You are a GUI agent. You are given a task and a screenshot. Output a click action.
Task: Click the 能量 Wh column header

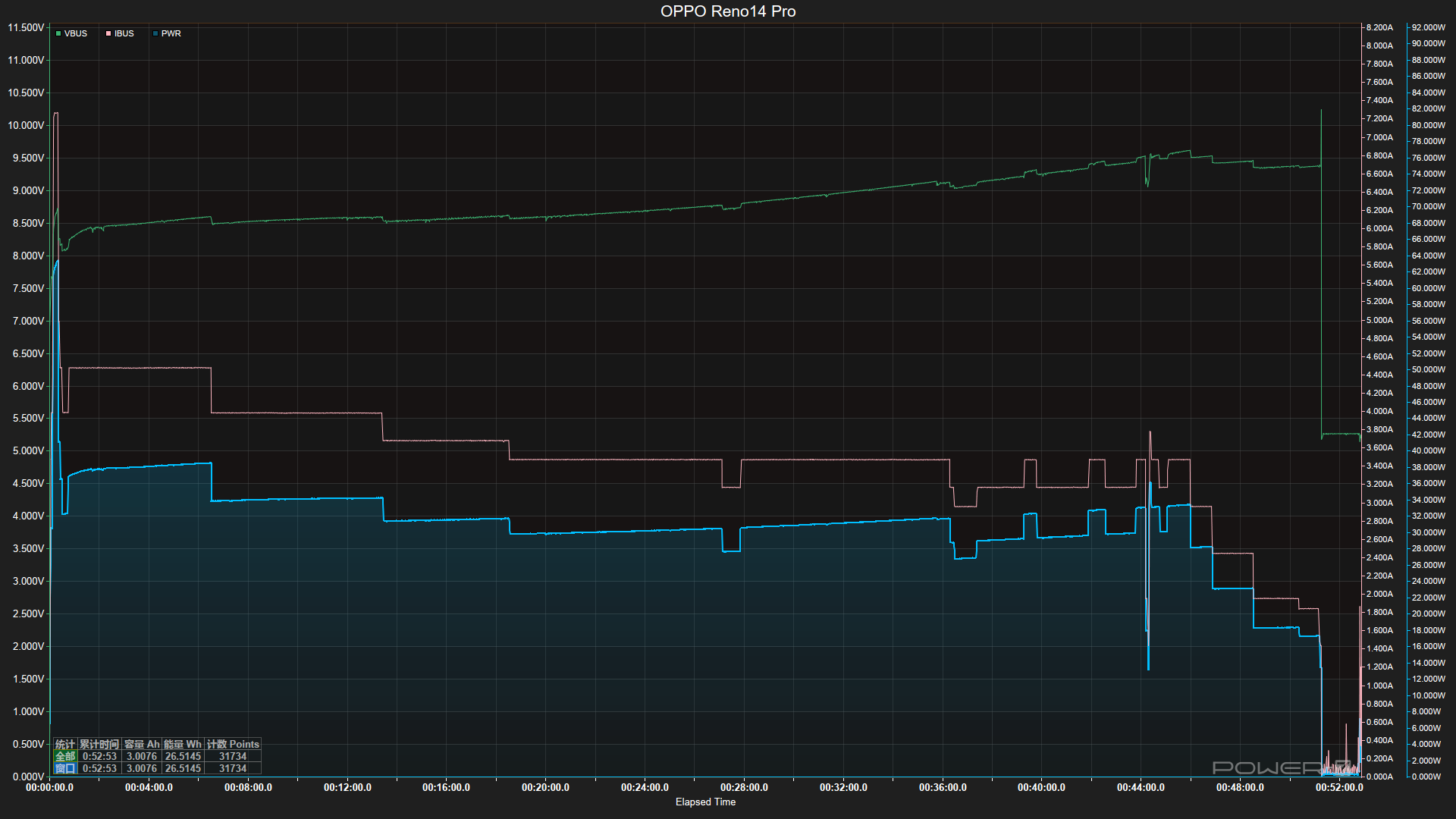point(183,744)
